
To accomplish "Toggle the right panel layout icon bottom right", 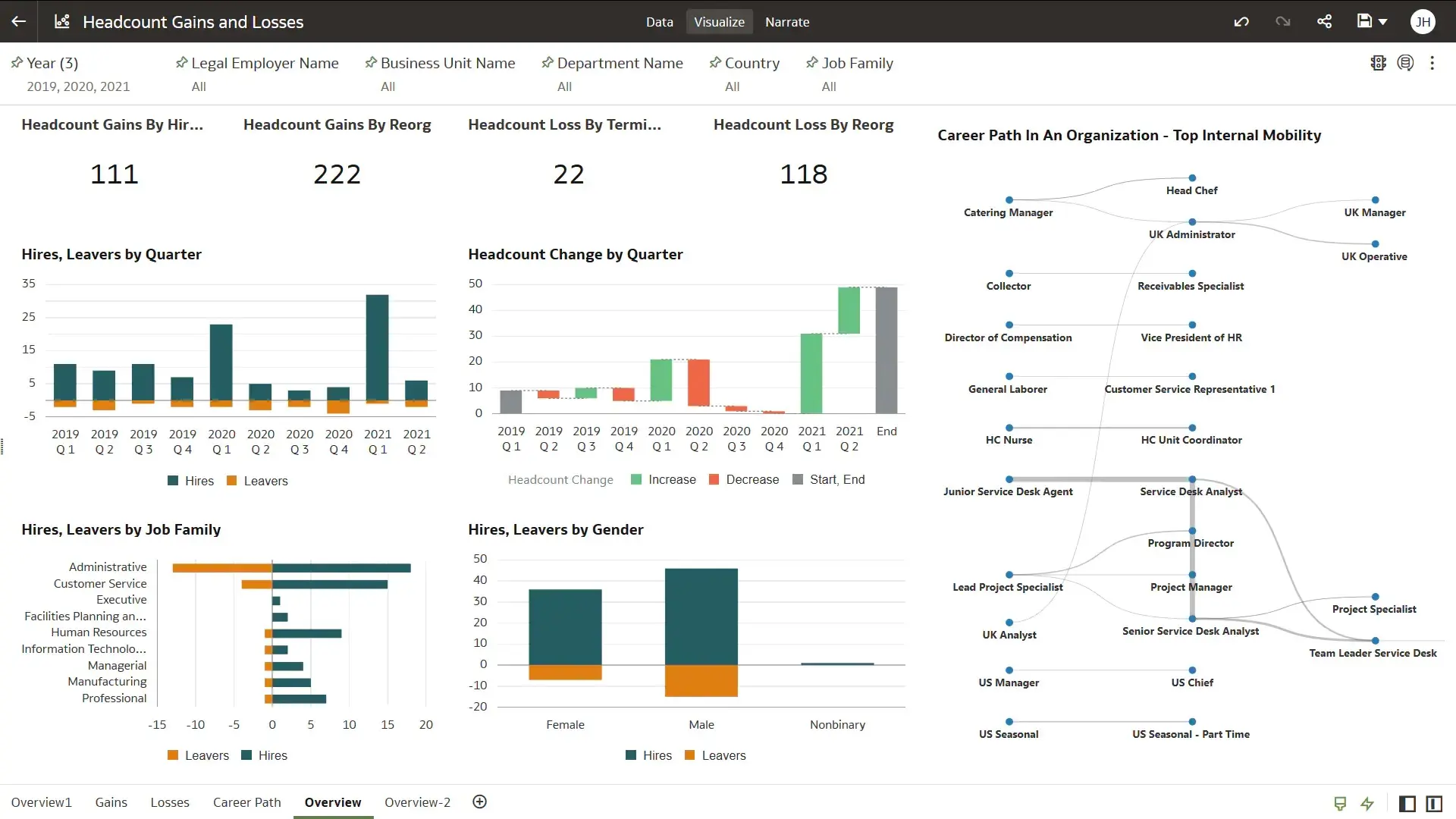I will pos(1434,803).
